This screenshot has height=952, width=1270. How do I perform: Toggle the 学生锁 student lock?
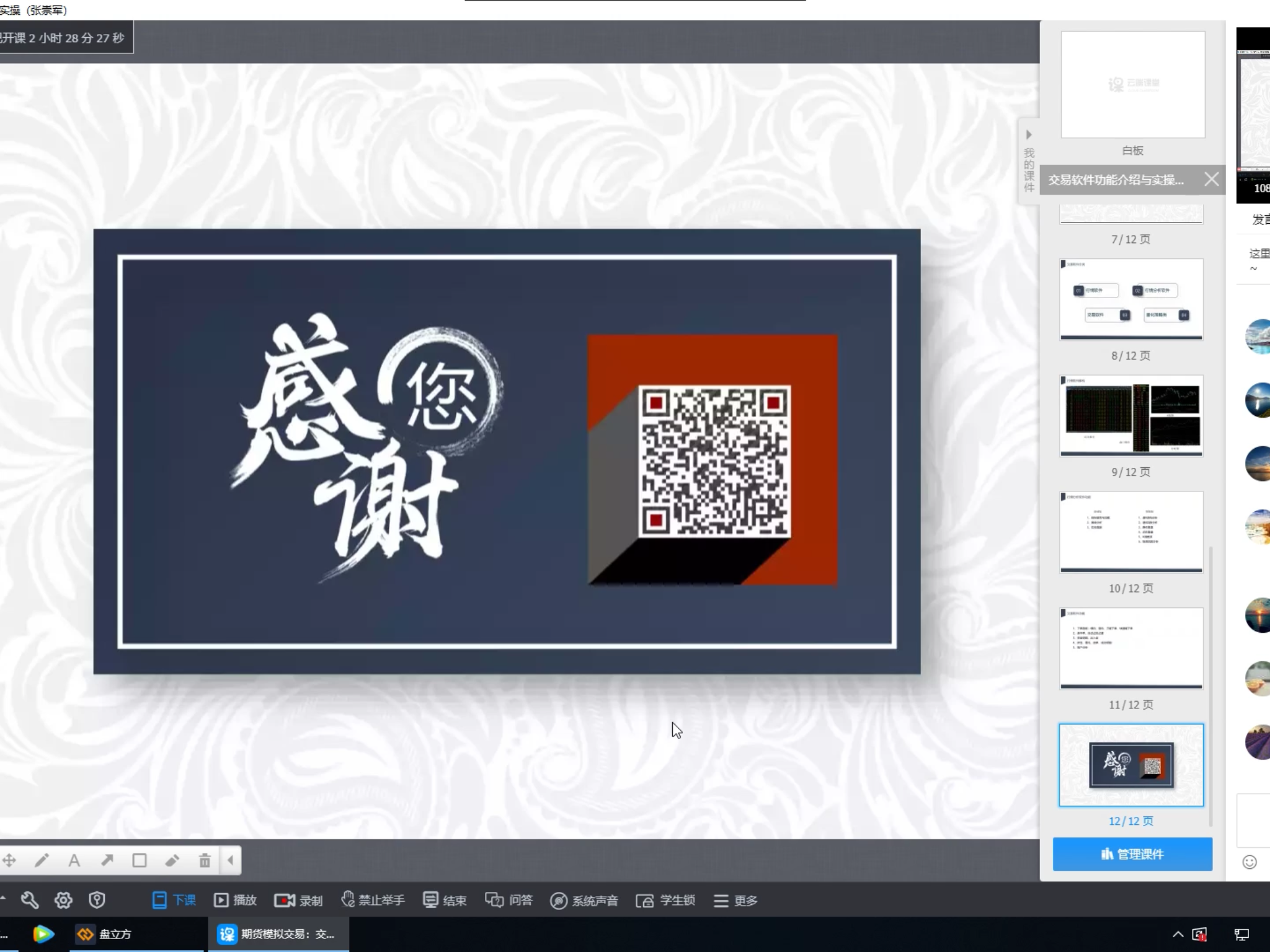[x=665, y=900]
